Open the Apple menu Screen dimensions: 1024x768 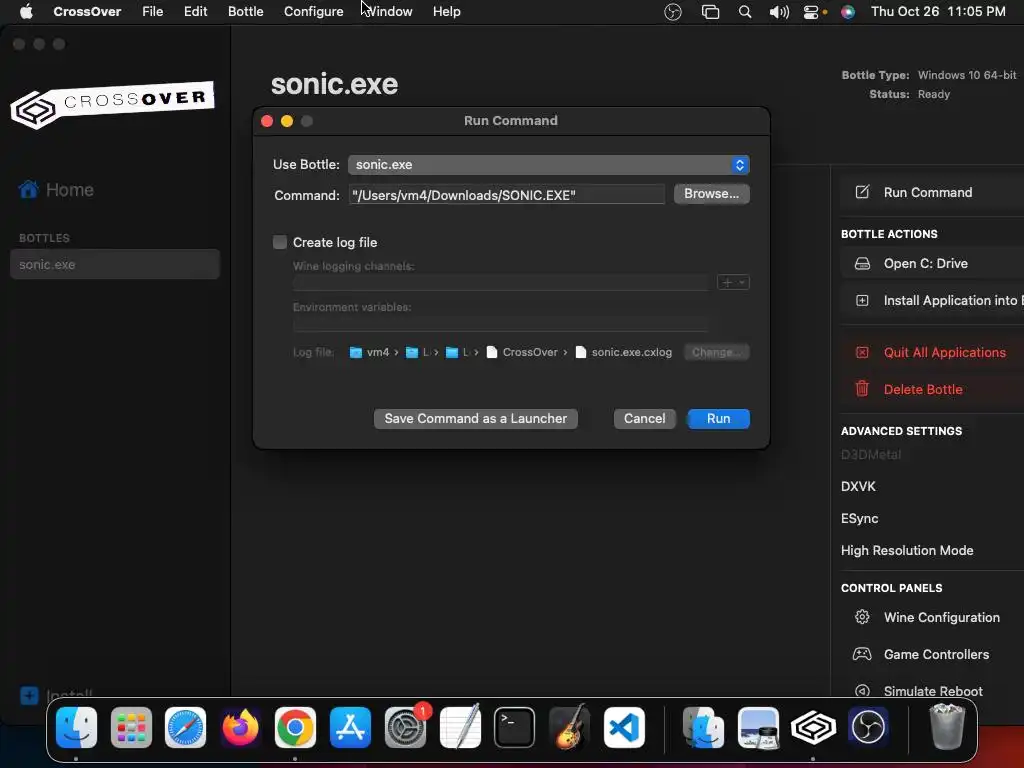tap(26, 12)
